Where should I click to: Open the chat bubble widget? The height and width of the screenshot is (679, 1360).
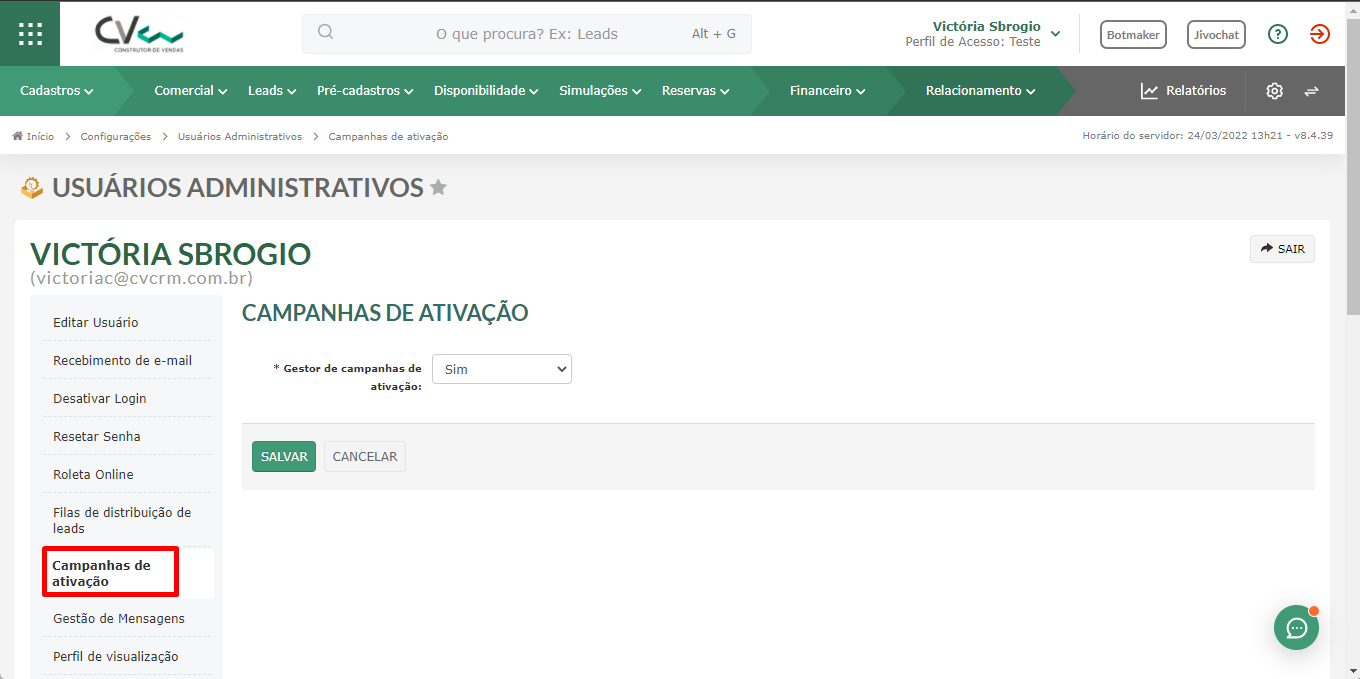pyautogui.click(x=1297, y=628)
